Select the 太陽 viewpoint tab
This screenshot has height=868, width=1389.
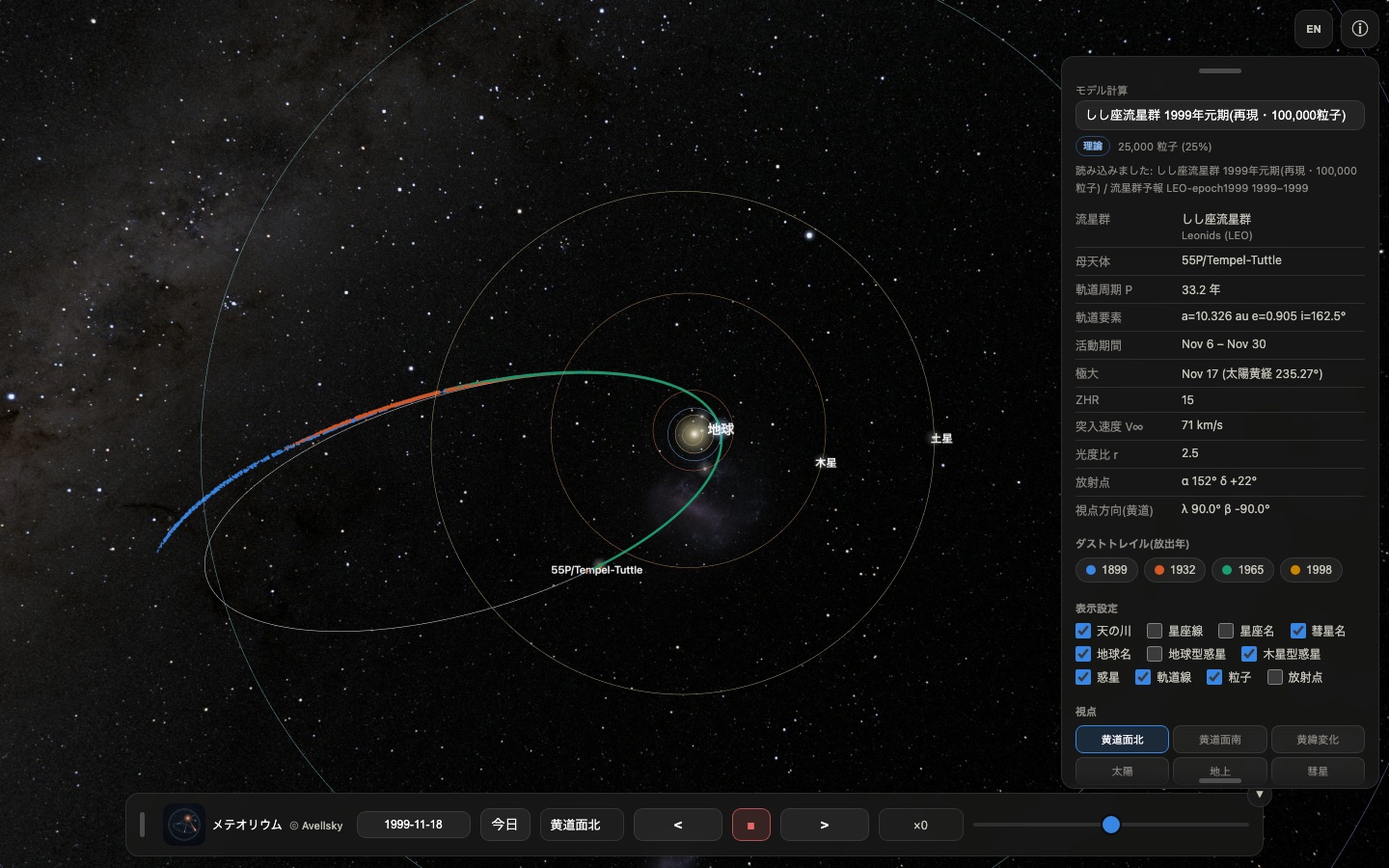tap(1122, 772)
